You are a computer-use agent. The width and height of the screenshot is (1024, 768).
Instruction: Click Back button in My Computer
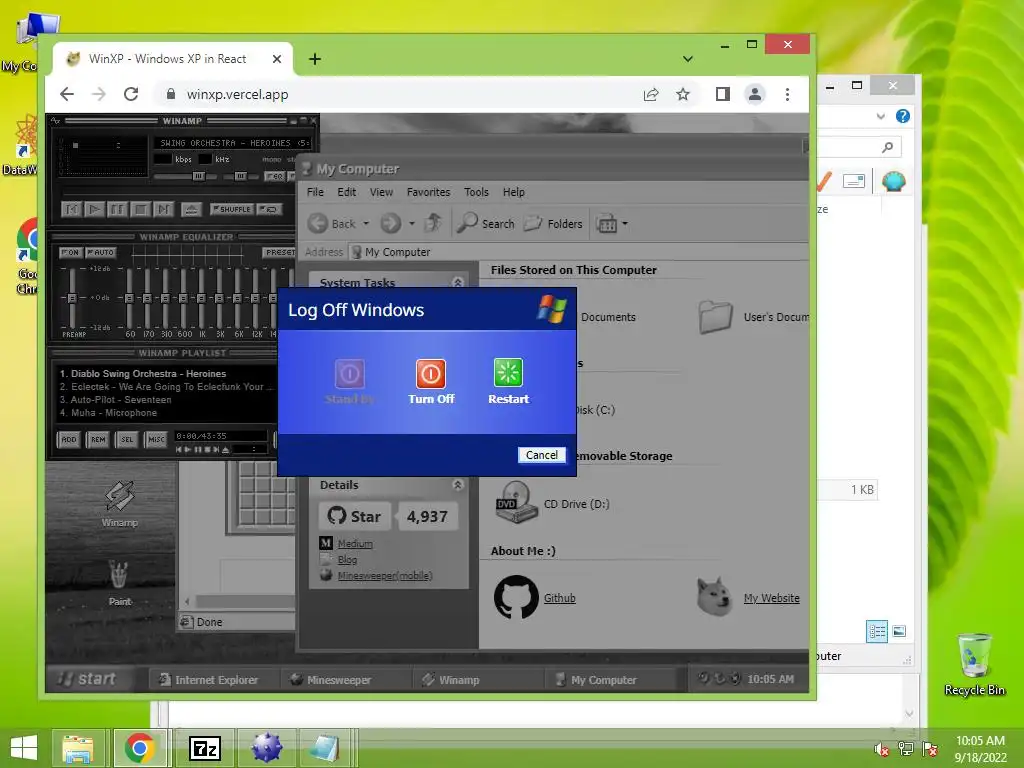point(332,223)
